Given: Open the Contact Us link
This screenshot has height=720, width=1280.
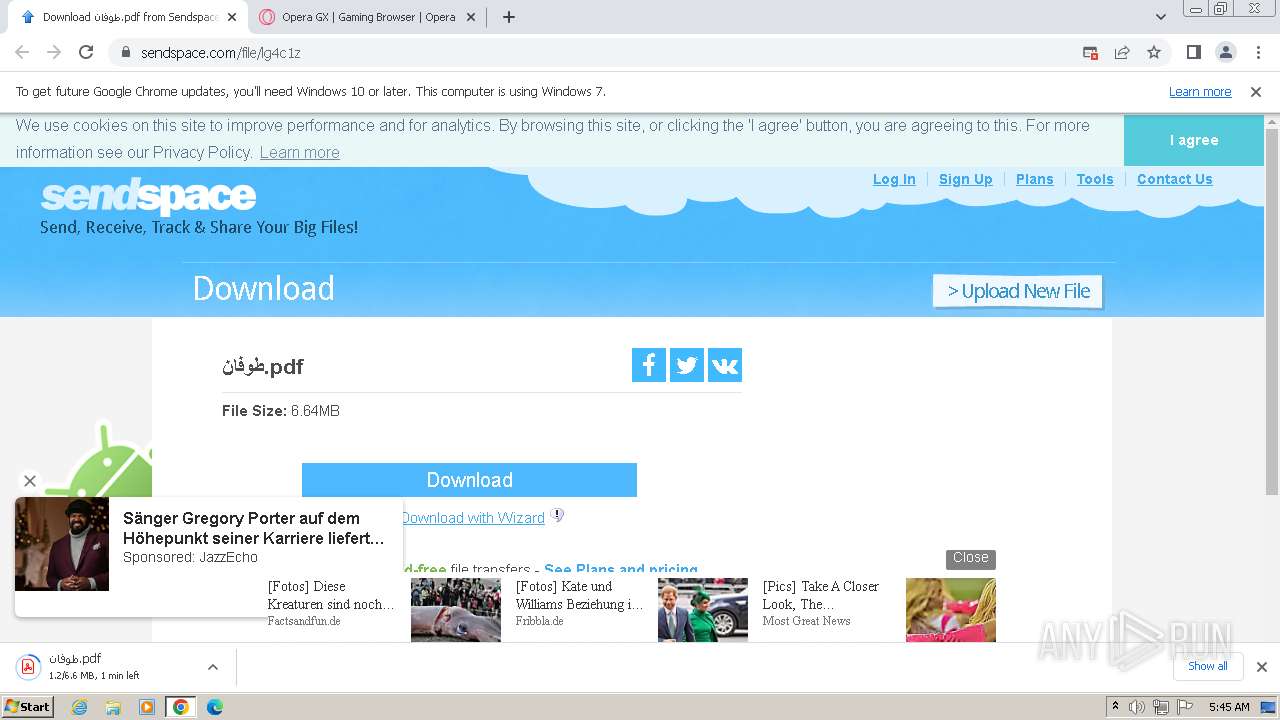Looking at the screenshot, I should click(x=1175, y=179).
